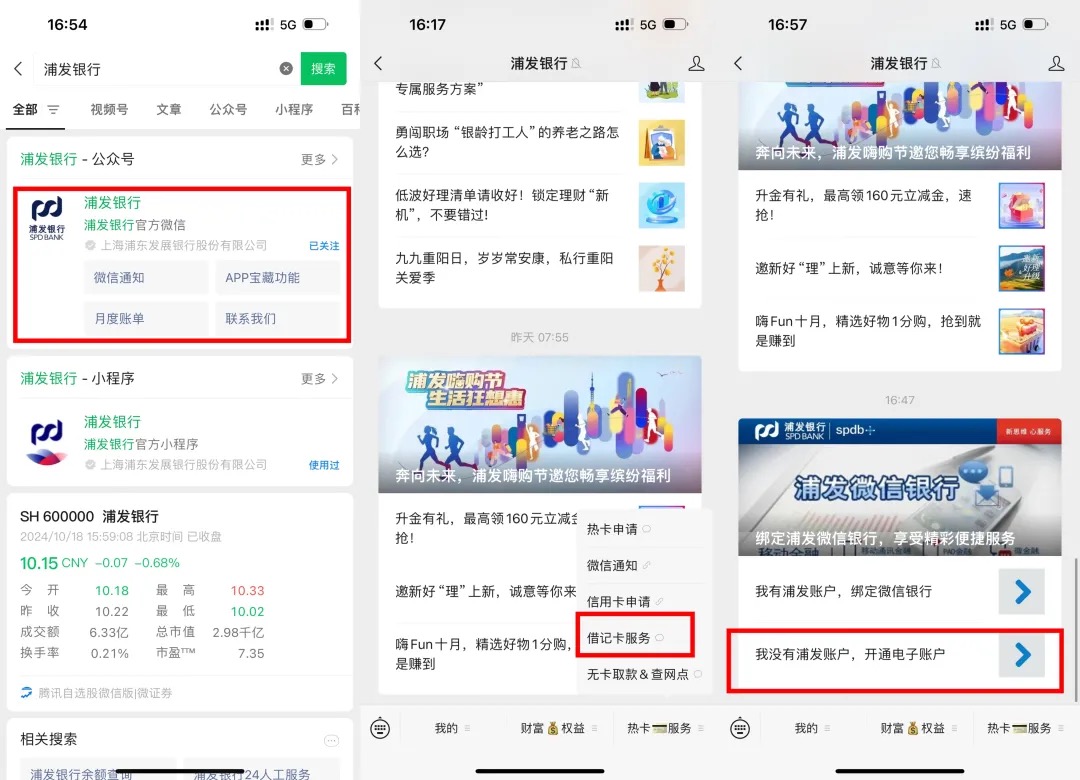Screen dimensions: 1080x780
Task: Open 财富权益 menu in middle chat
Action: 559,728
